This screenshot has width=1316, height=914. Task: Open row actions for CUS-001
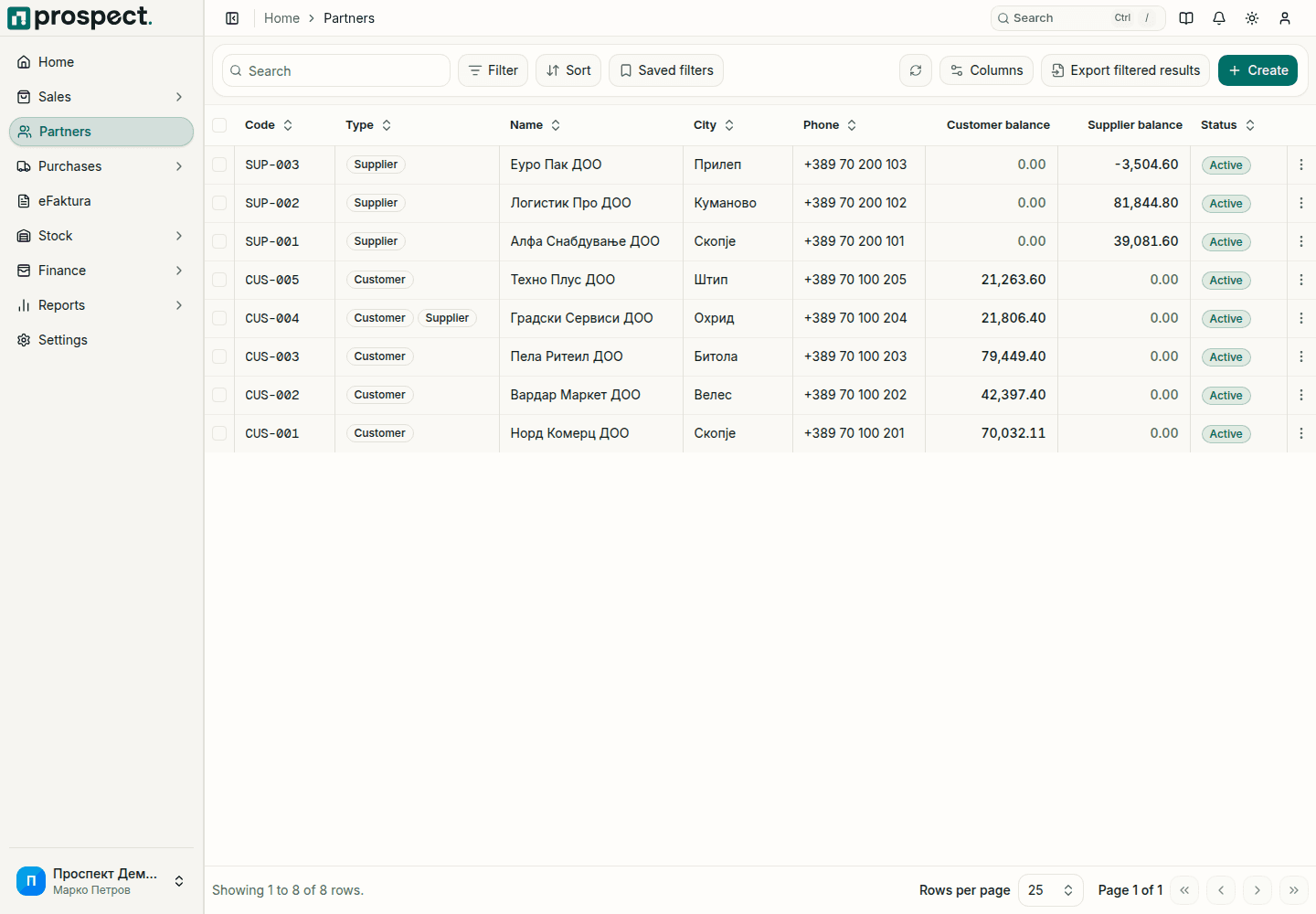point(1301,433)
